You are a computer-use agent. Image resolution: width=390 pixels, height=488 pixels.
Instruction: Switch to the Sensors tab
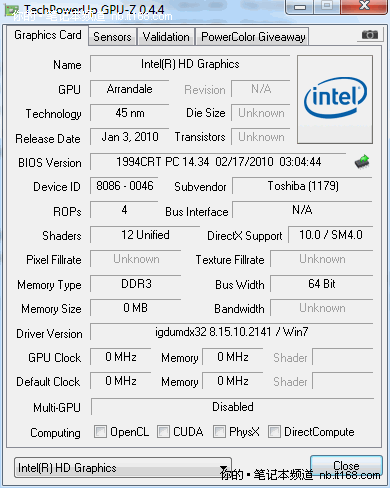tap(112, 37)
